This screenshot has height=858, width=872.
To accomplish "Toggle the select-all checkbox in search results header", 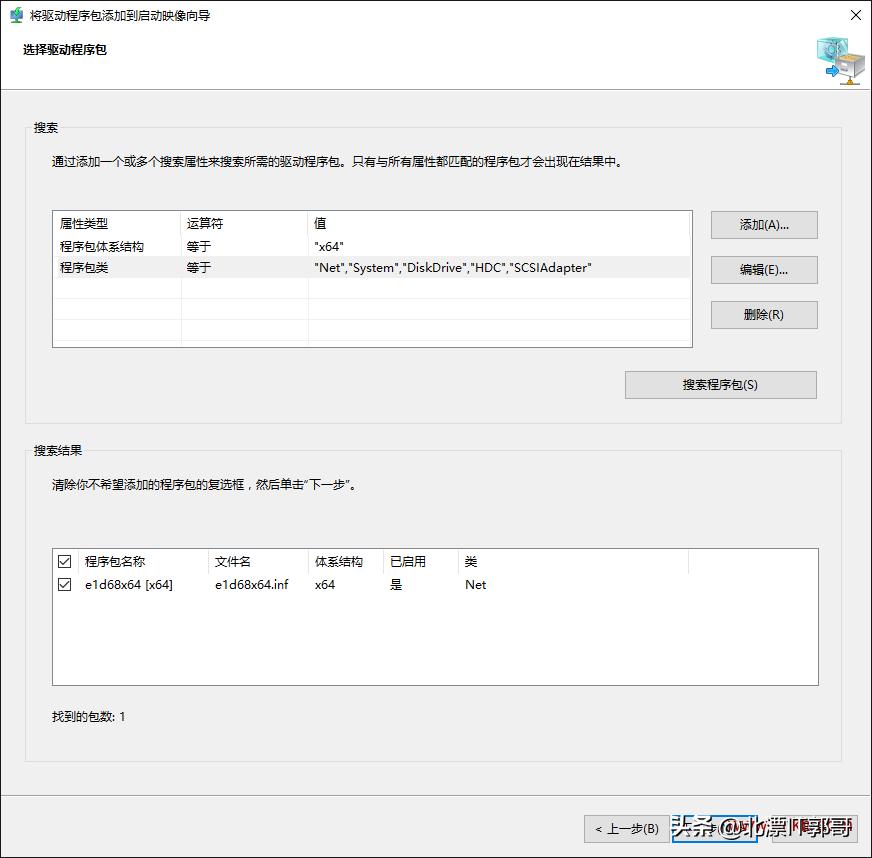I will coord(65,561).
